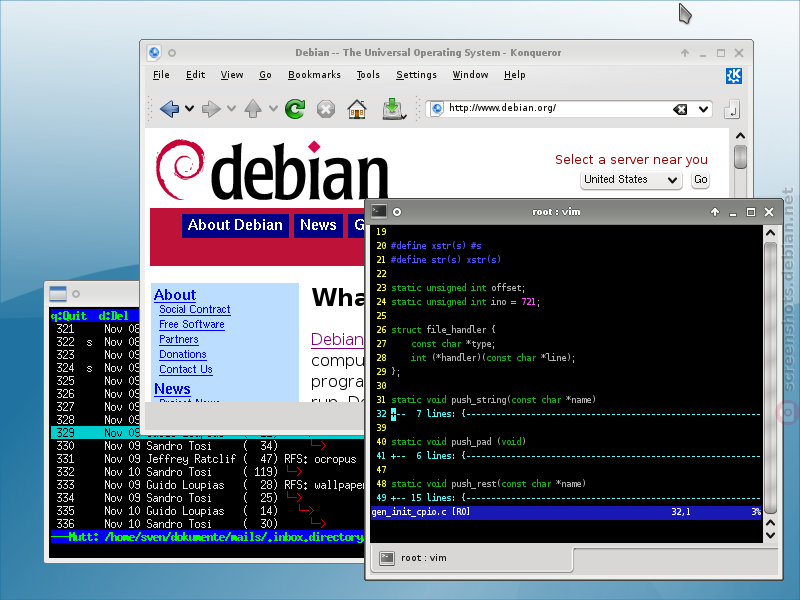Click the go icon beside the location bar
The height and width of the screenshot is (600, 800).
click(x=732, y=109)
